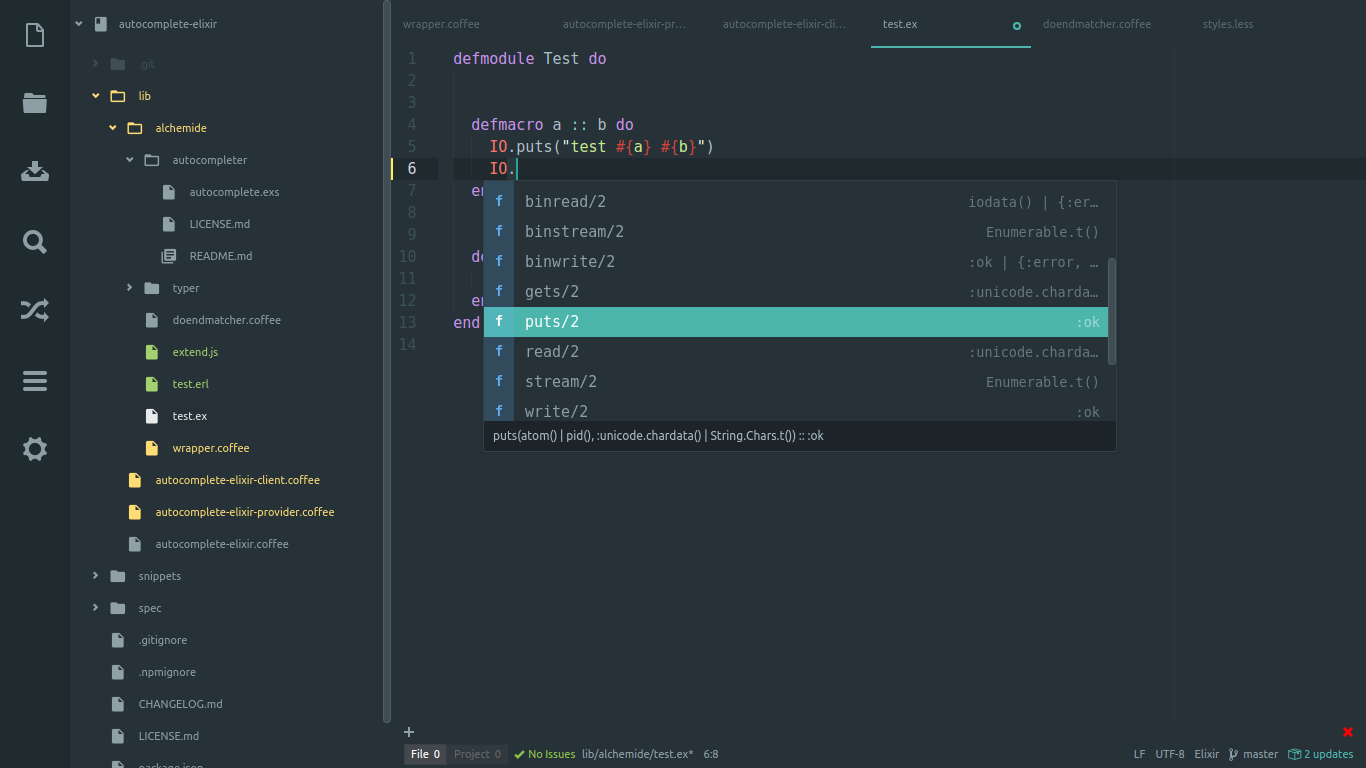Image resolution: width=1366 pixels, height=768 pixels.
Task: Click the f icon beside puts/2 suggestion
Action: [x=498, y=321]
